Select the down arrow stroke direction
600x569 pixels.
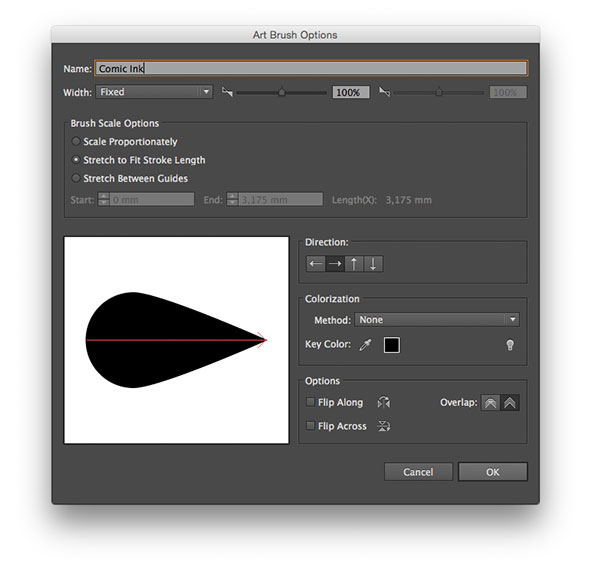click(x=373, y=264)
